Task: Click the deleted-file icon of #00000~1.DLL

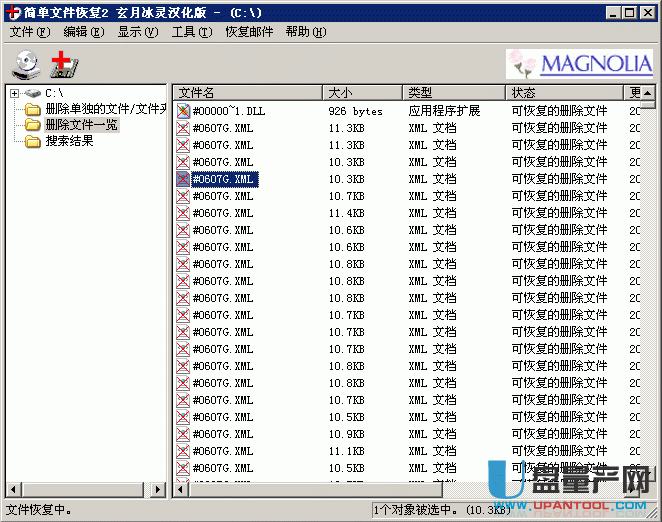Action: [x=183, y=111]
